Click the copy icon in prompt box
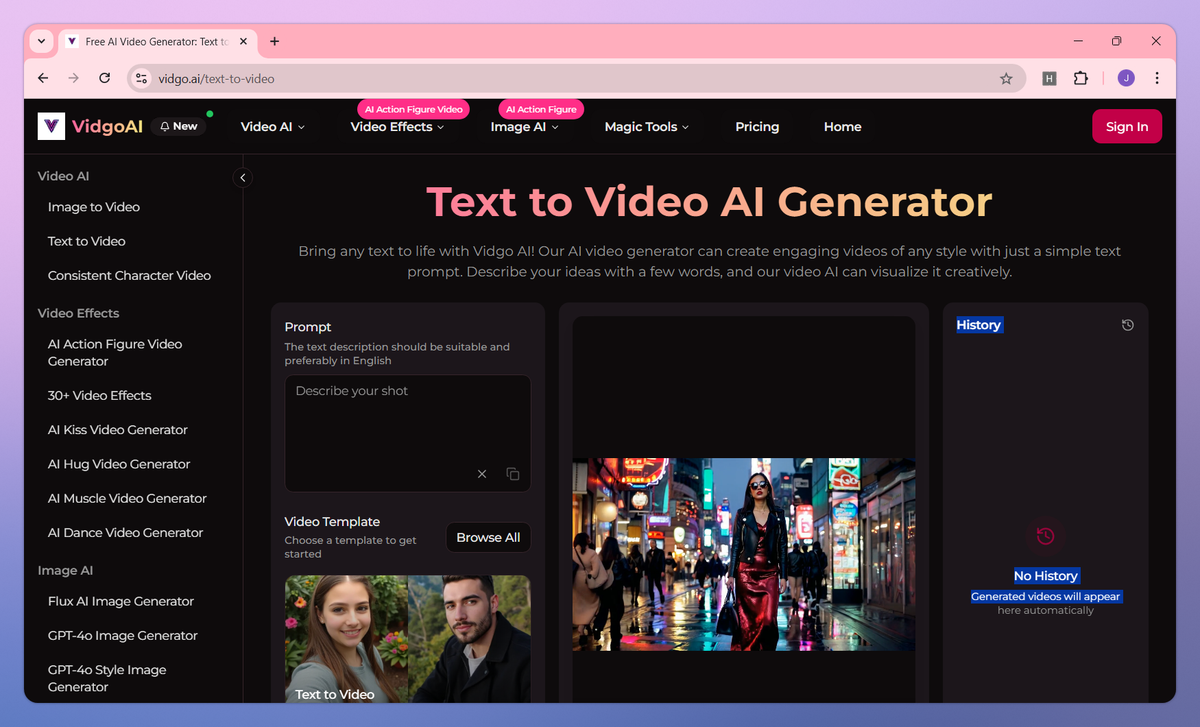This screenshot has width=1200, height=727. coord(513,474)
